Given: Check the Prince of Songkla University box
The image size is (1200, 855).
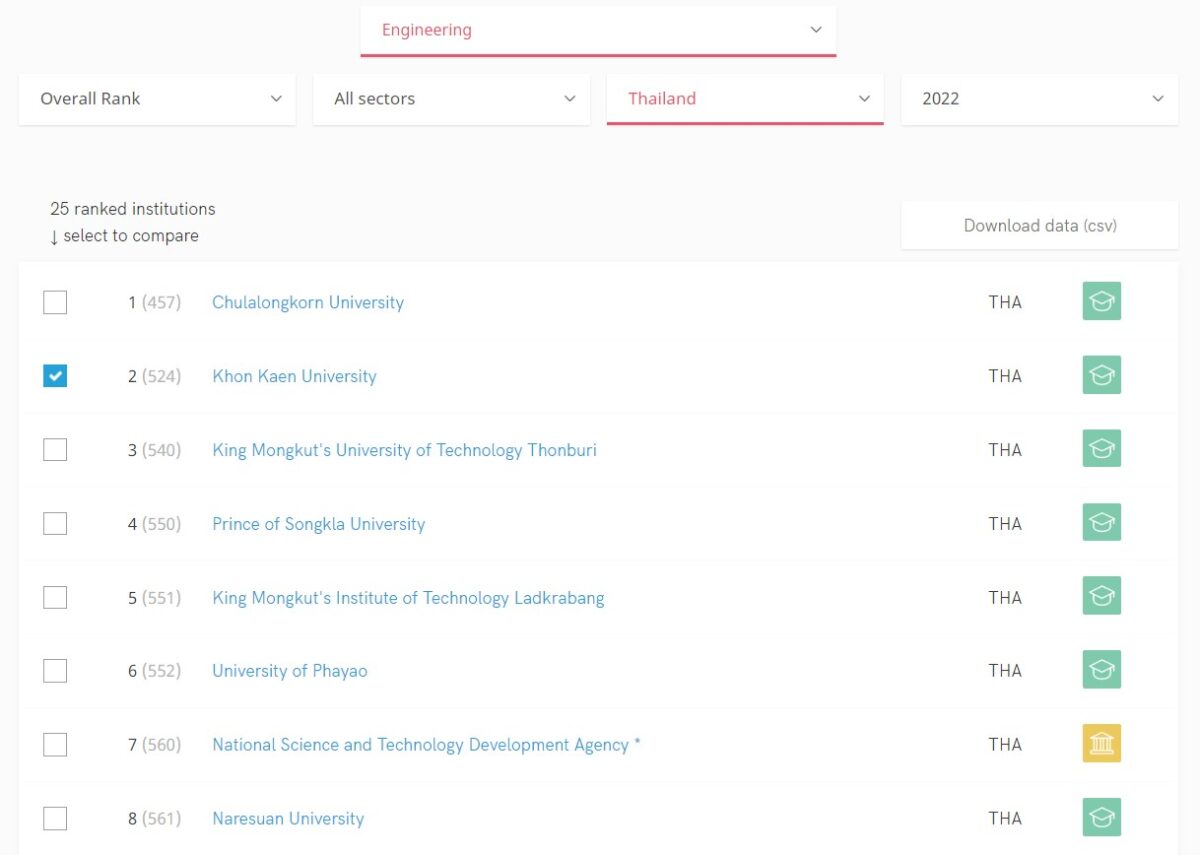Looking at the screenshot, I should pos(55,524).
